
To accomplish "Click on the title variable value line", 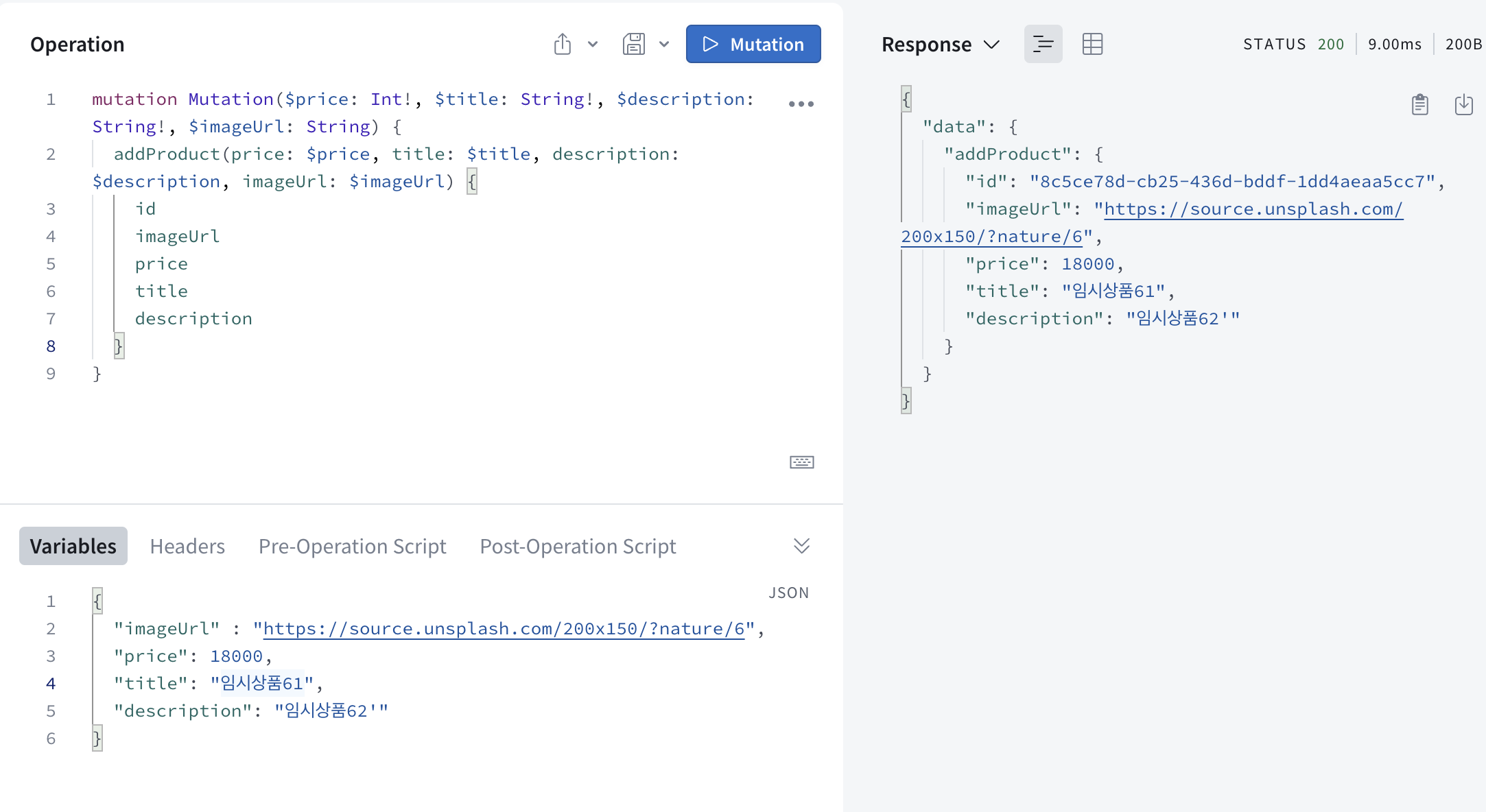I will coord(261,684).
